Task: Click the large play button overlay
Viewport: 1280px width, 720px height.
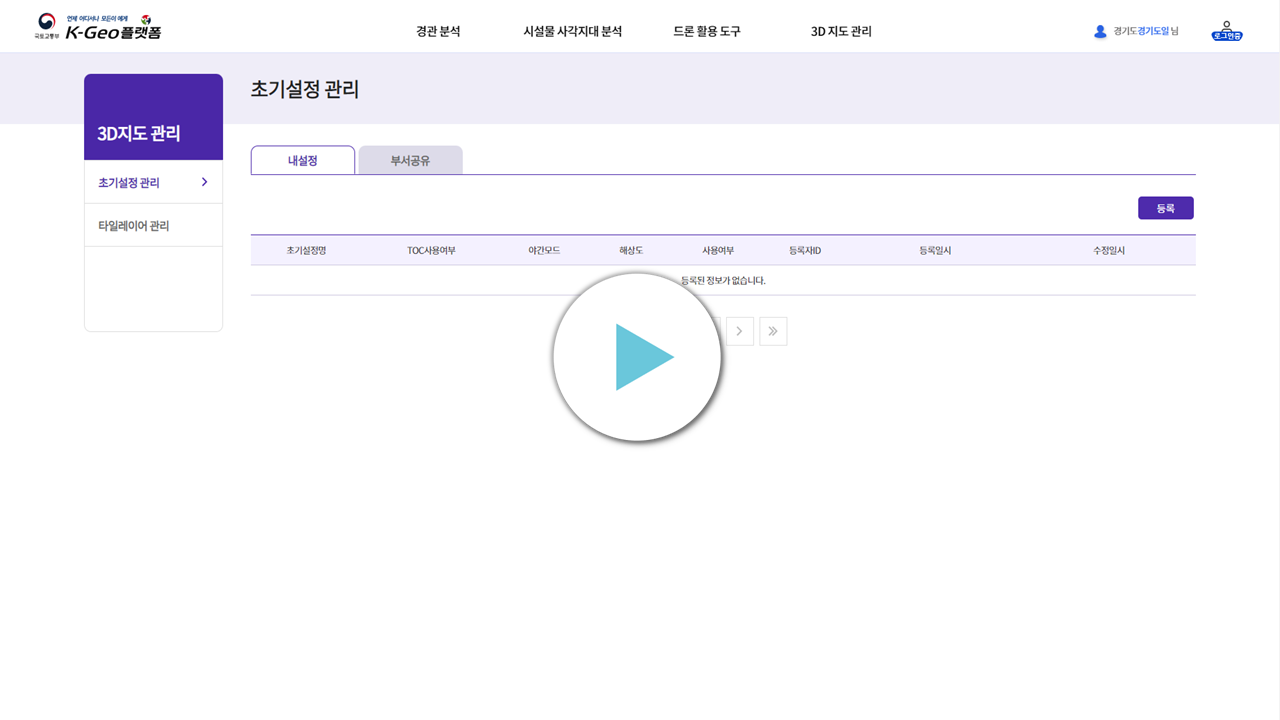Action: [x=637, y=356]
